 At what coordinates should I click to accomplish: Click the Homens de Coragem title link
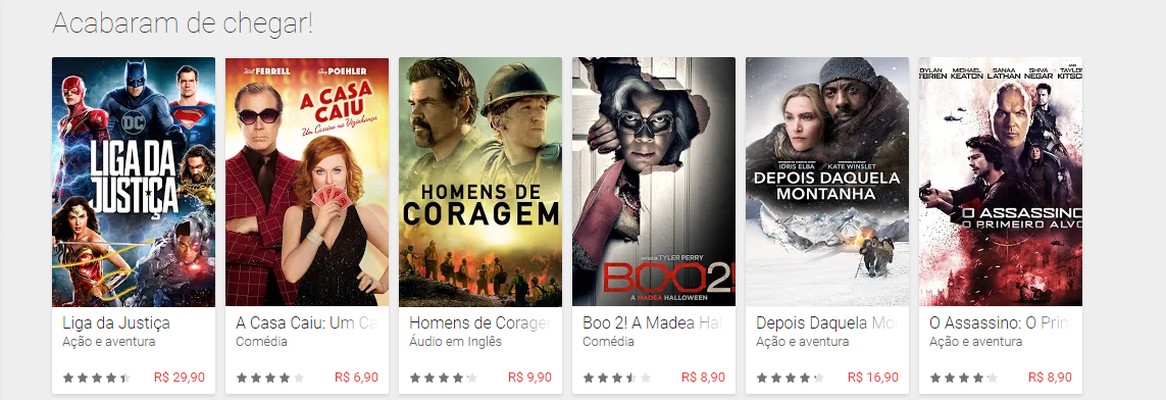480,323
